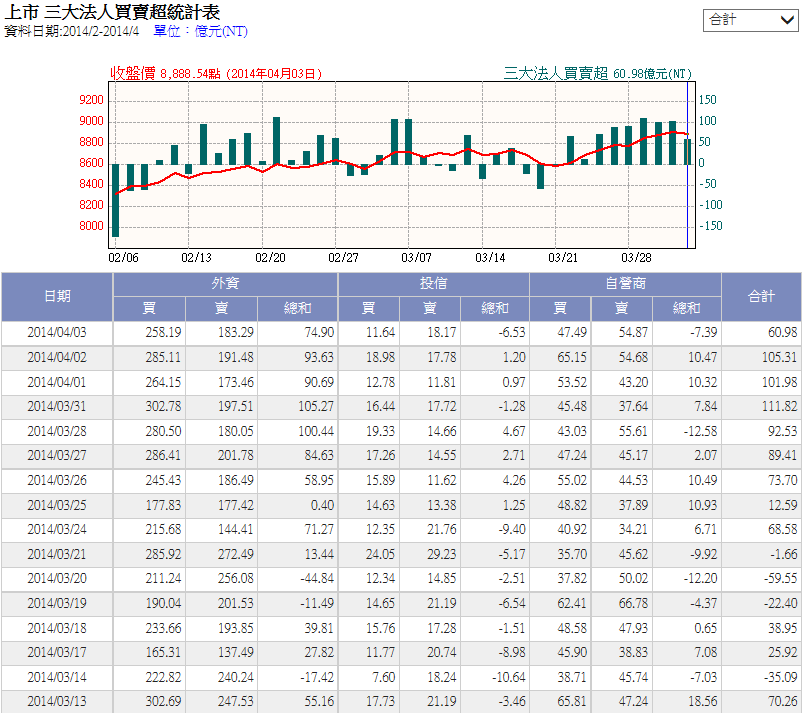Screen dimensions: 806x713
Task: Select the date cell 2014/03/27
Action: click(x=57, y=455)
